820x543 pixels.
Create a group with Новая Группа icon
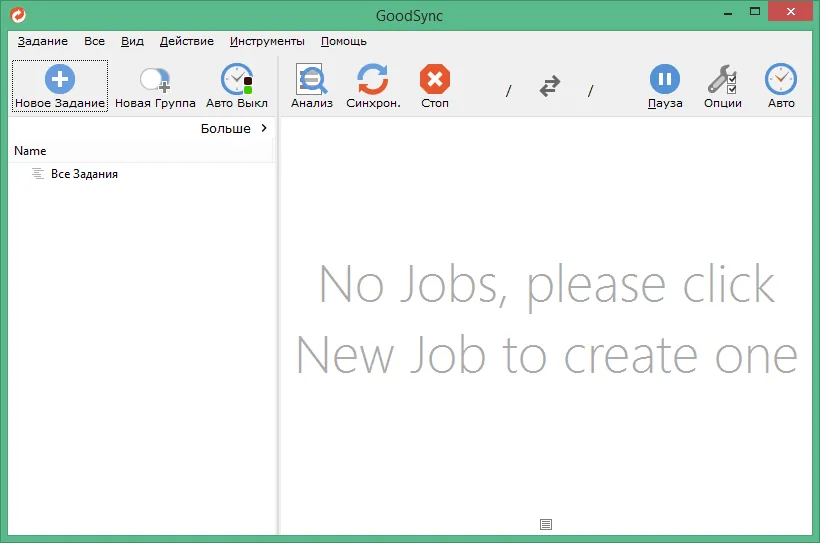point(155,80)
